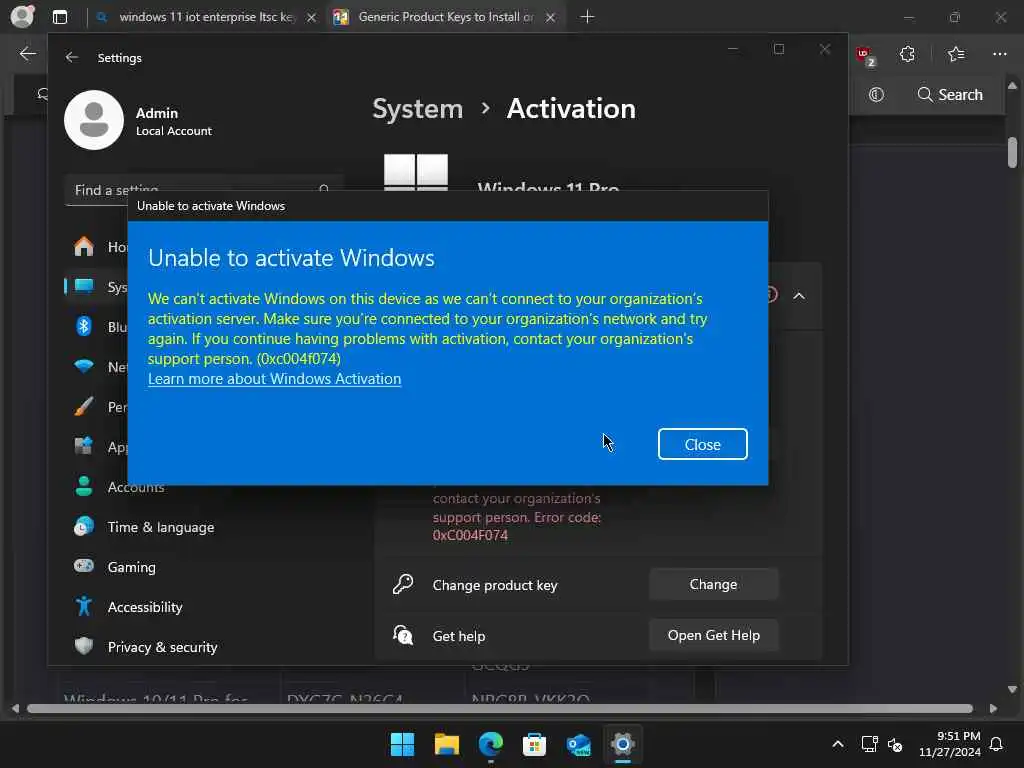Click the Accounts person icon

coord(84,486)
